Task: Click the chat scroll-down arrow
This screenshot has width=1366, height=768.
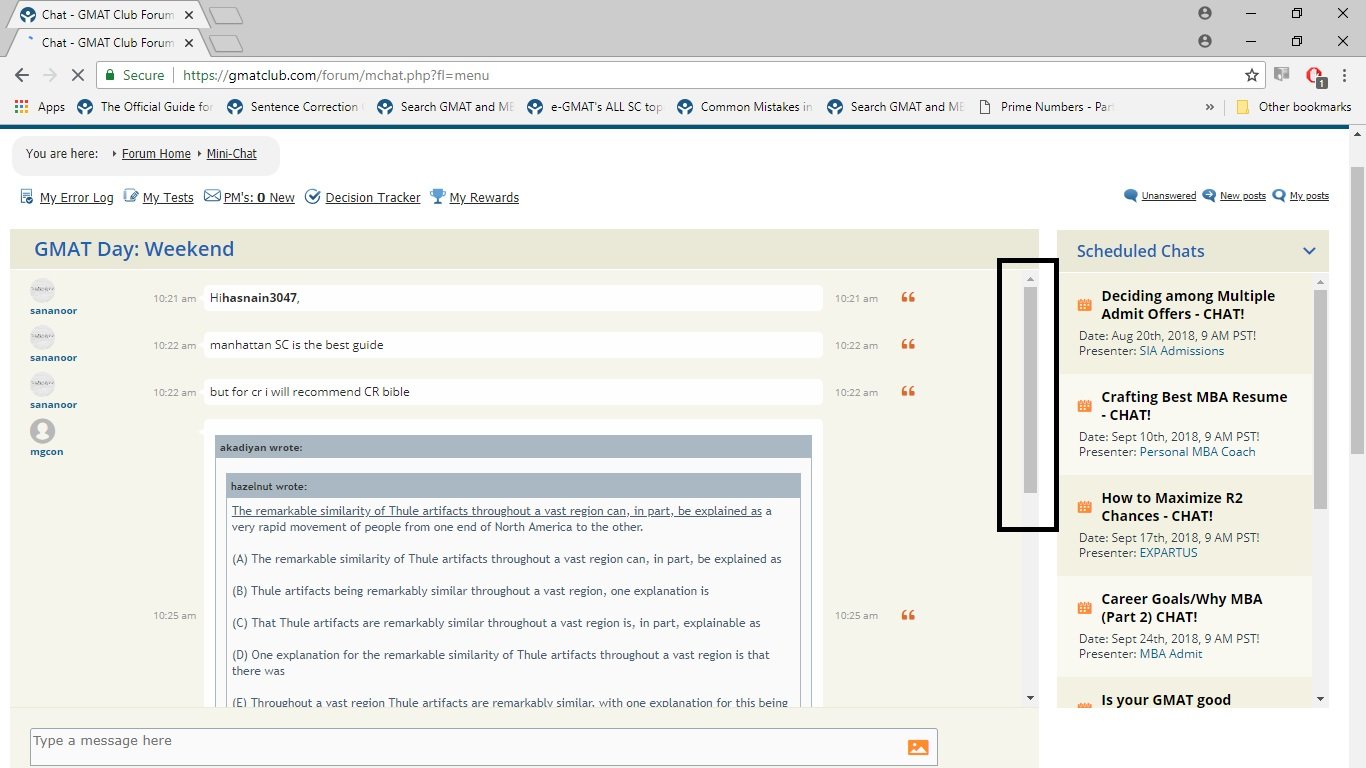Action: pyautogui.click(x=1029, y=697)
